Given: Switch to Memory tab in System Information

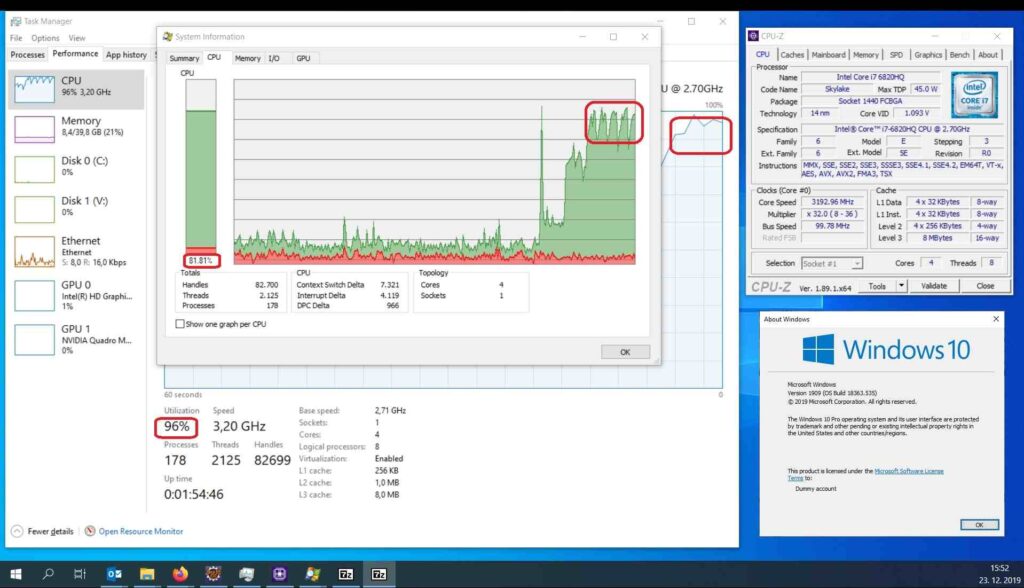Looking at the screenshot, I should tap(247, 58).
